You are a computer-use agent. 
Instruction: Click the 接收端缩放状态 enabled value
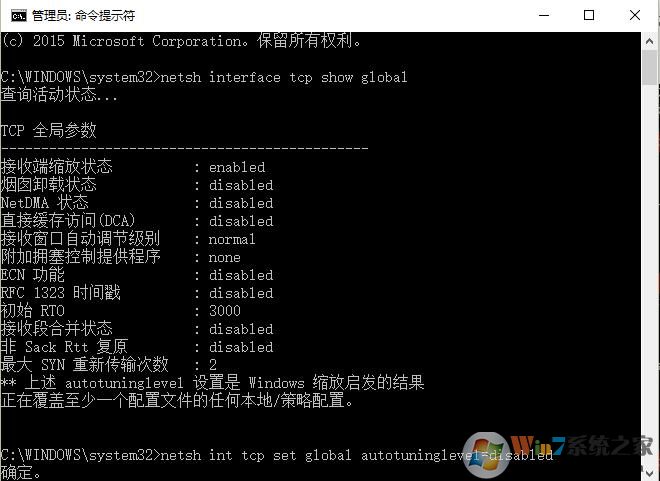(x=237, y=167)
